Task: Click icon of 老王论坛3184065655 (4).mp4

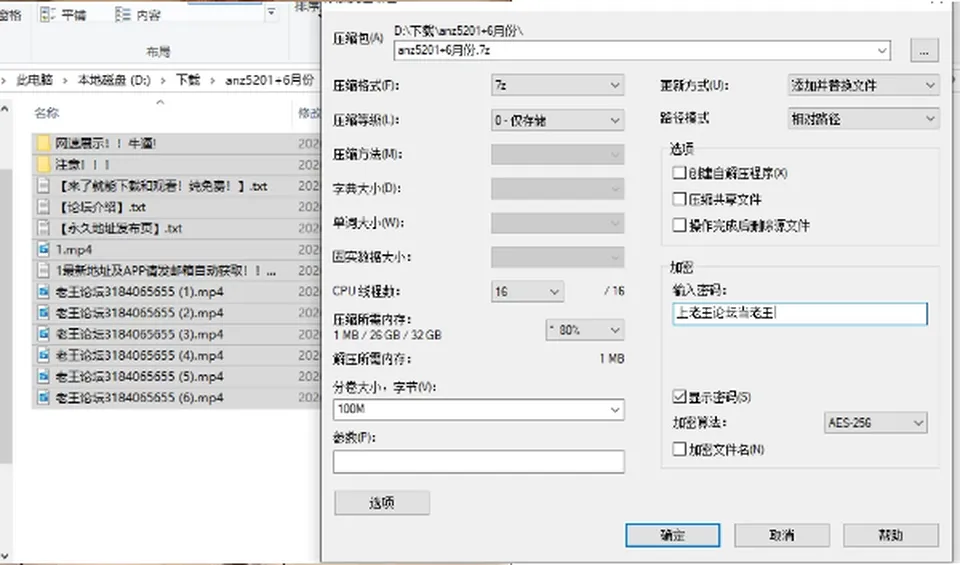Action: pos(43,355)
